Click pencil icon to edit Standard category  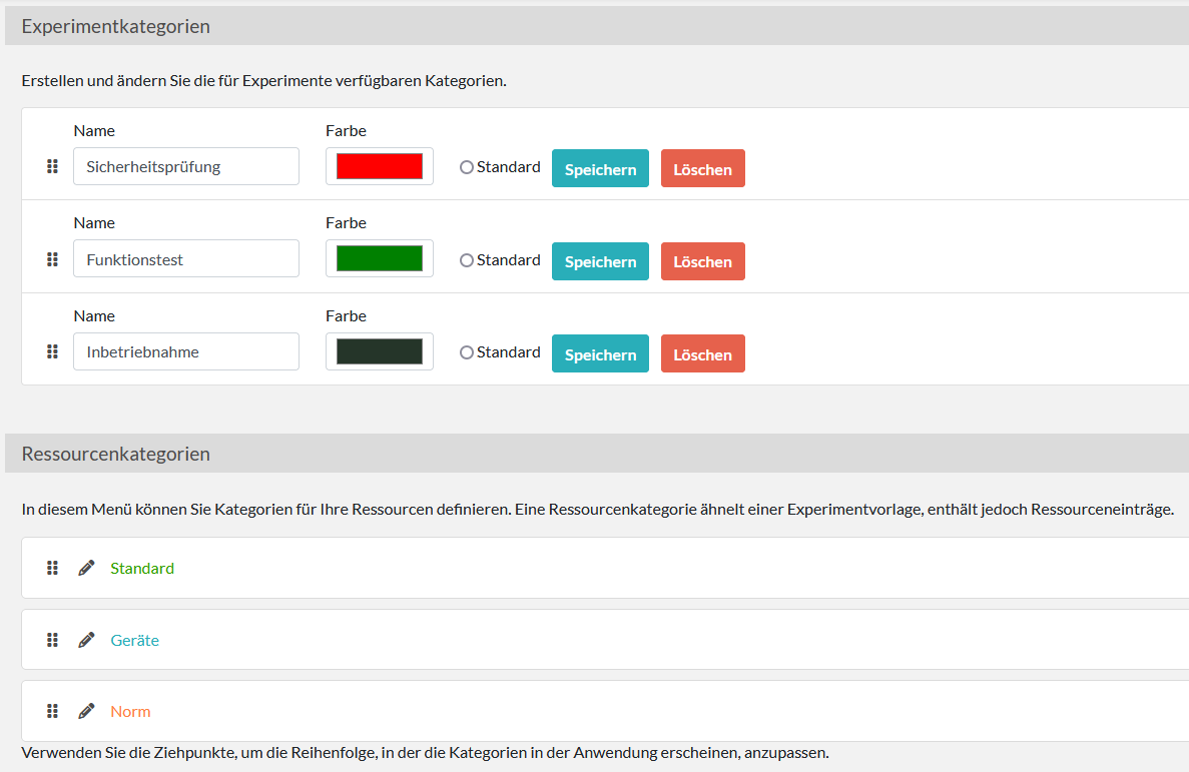87,568
